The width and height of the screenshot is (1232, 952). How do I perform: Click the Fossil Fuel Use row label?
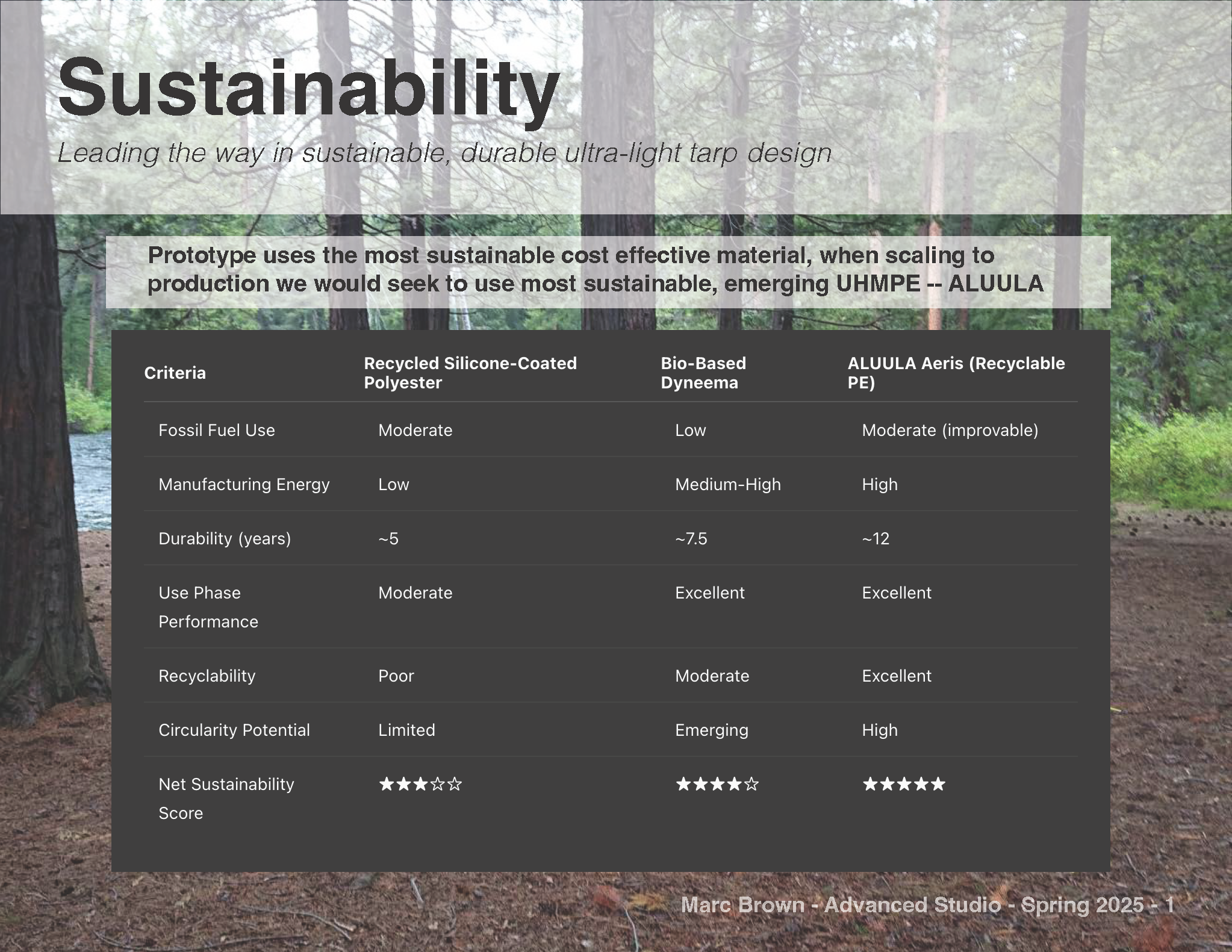pyautogui.click(x=216, y=431)
